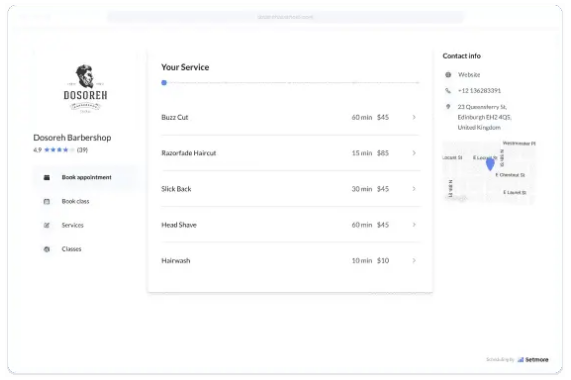Open the Services menu item
This screenshot has height=380, width=571.
point(72,225)
